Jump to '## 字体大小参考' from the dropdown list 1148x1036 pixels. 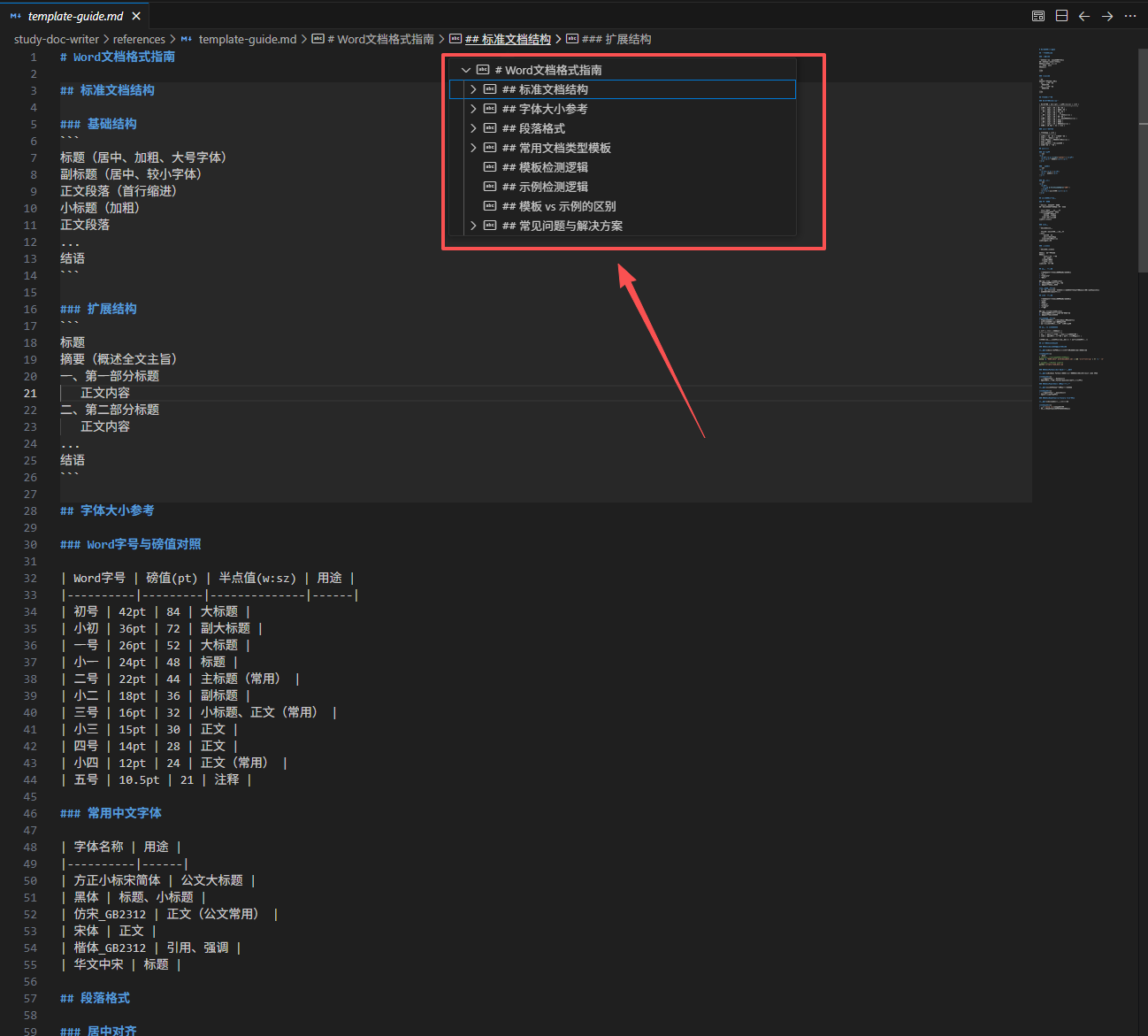point(623,109)
